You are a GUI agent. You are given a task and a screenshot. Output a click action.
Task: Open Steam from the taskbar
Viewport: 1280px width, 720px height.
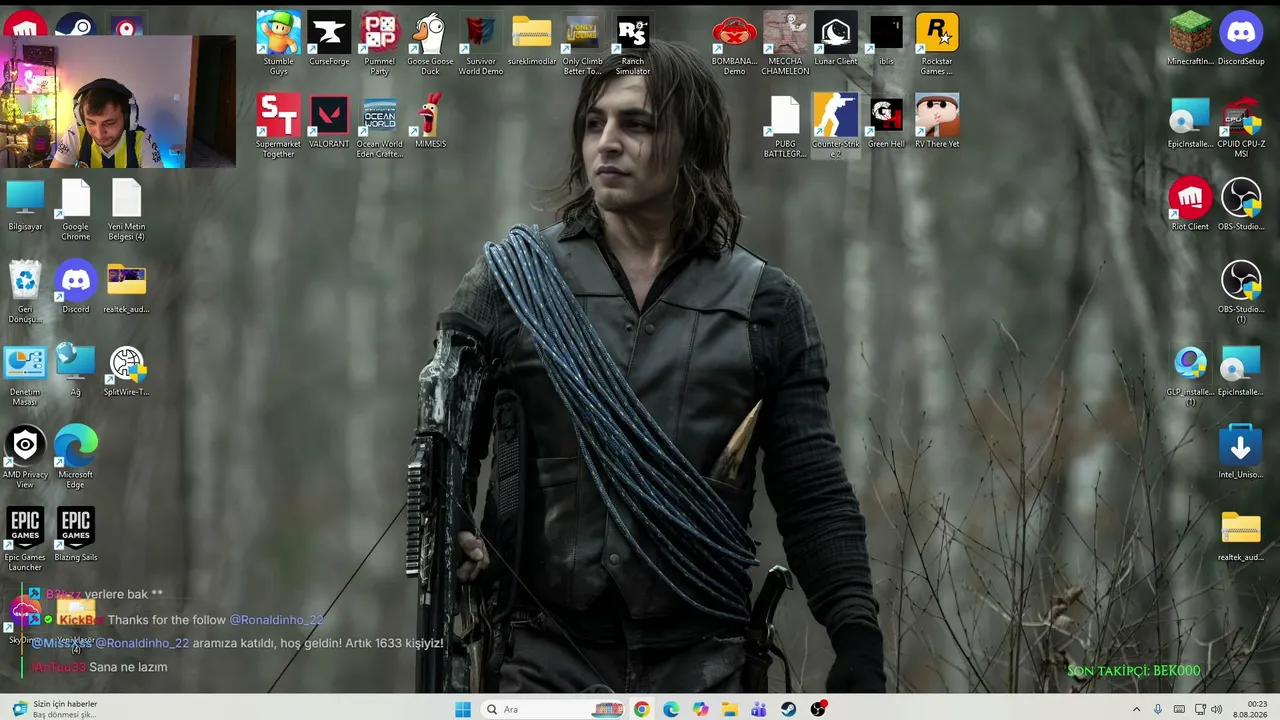789,709
